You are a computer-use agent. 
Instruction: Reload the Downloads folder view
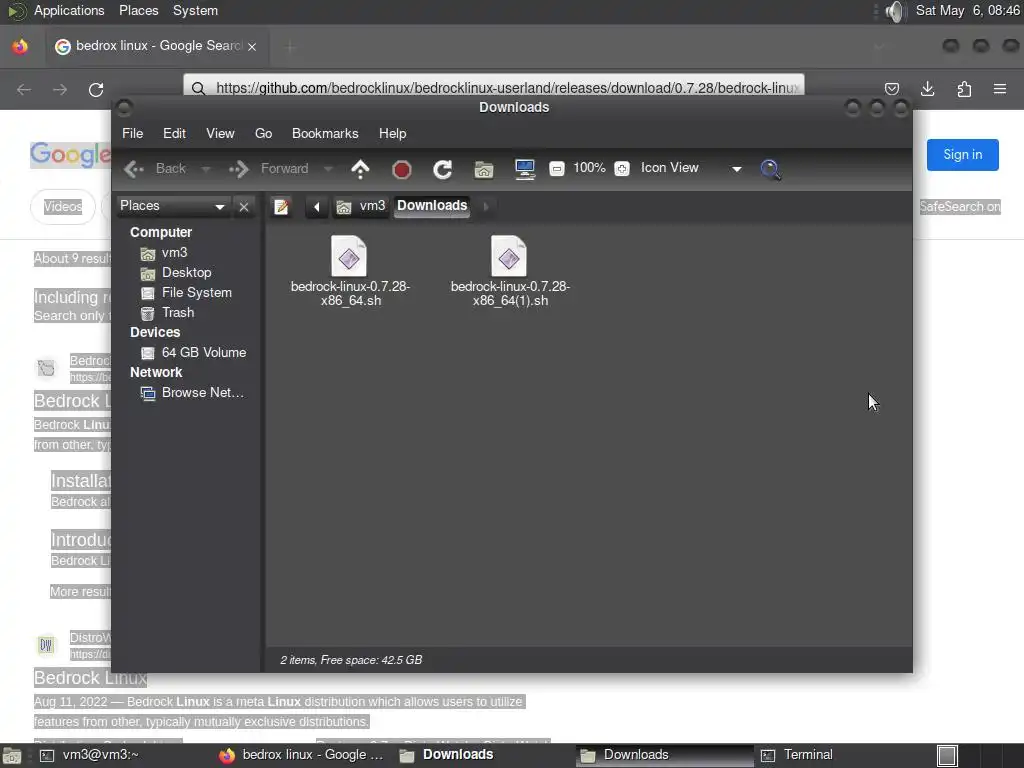443,170
